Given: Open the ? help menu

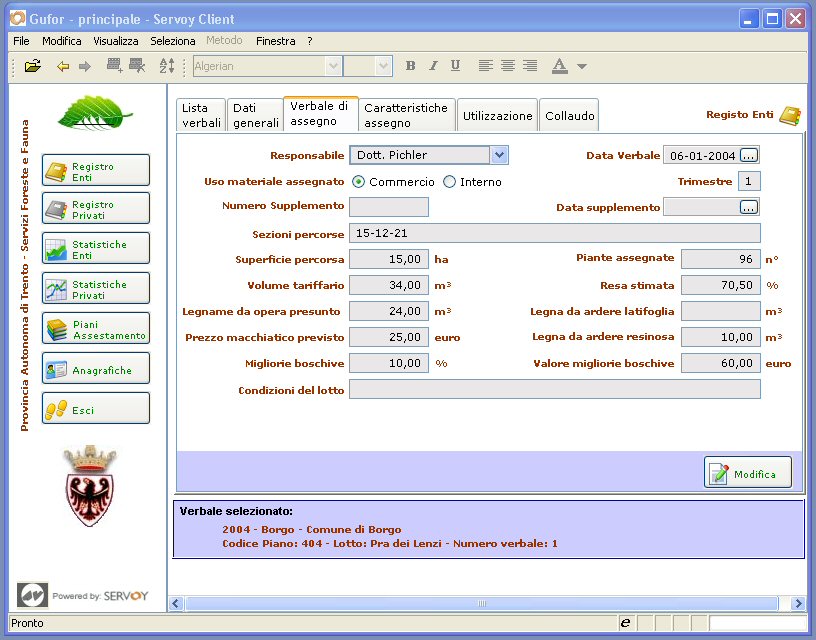Looking at the screenshot, I should [310, 41].
